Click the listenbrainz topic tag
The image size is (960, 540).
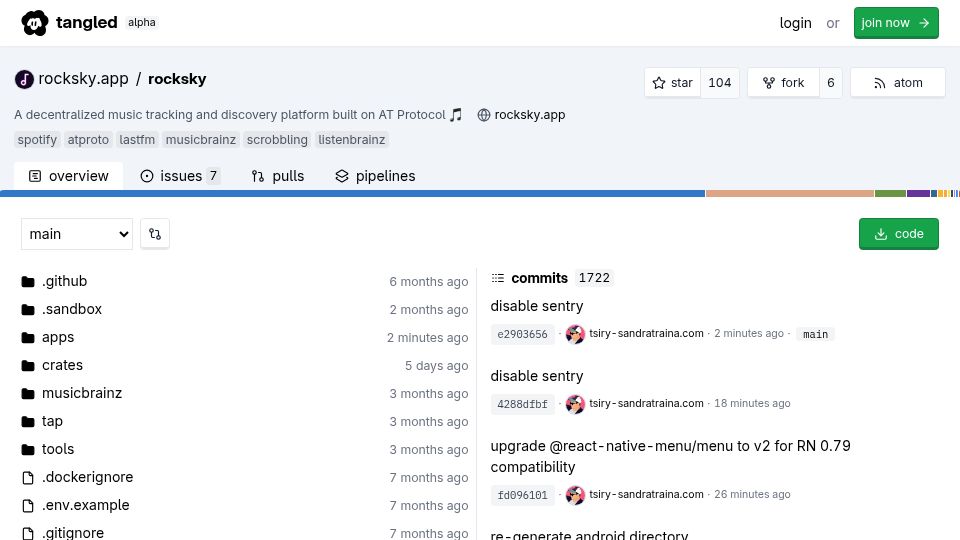tap(351, 140)
